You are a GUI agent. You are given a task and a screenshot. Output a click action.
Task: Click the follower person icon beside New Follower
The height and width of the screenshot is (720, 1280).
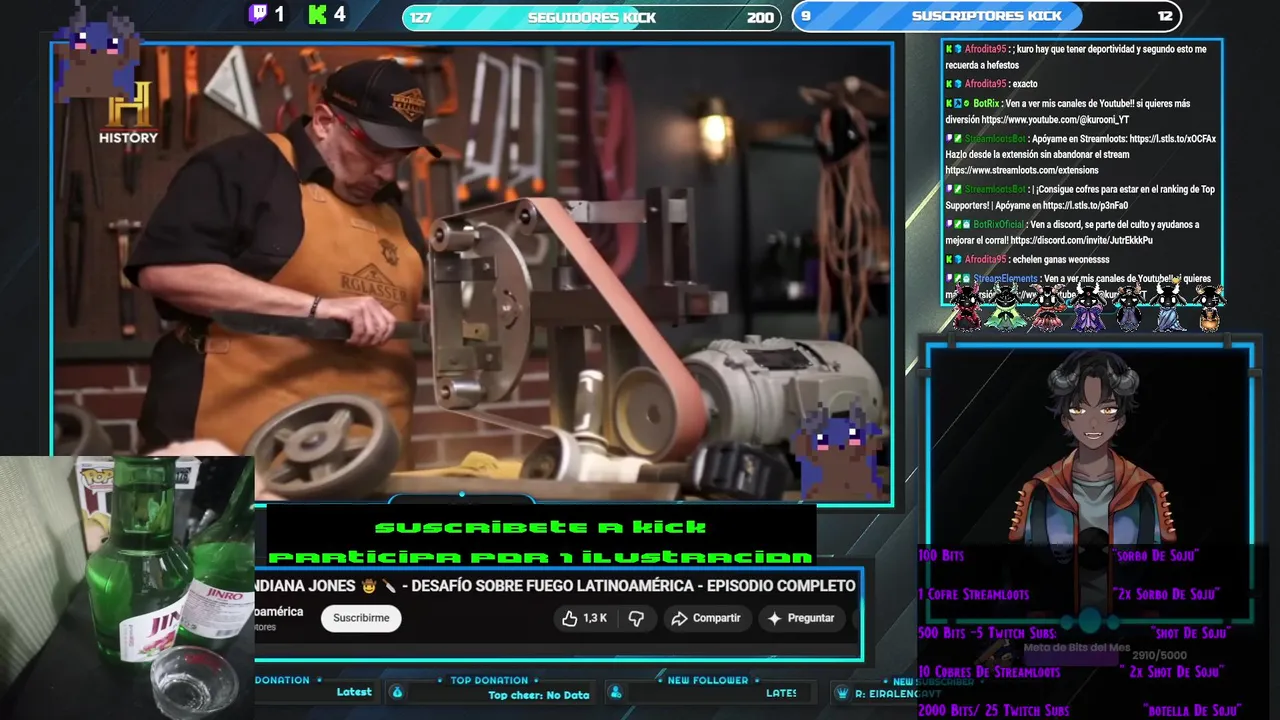coord(616,692)
